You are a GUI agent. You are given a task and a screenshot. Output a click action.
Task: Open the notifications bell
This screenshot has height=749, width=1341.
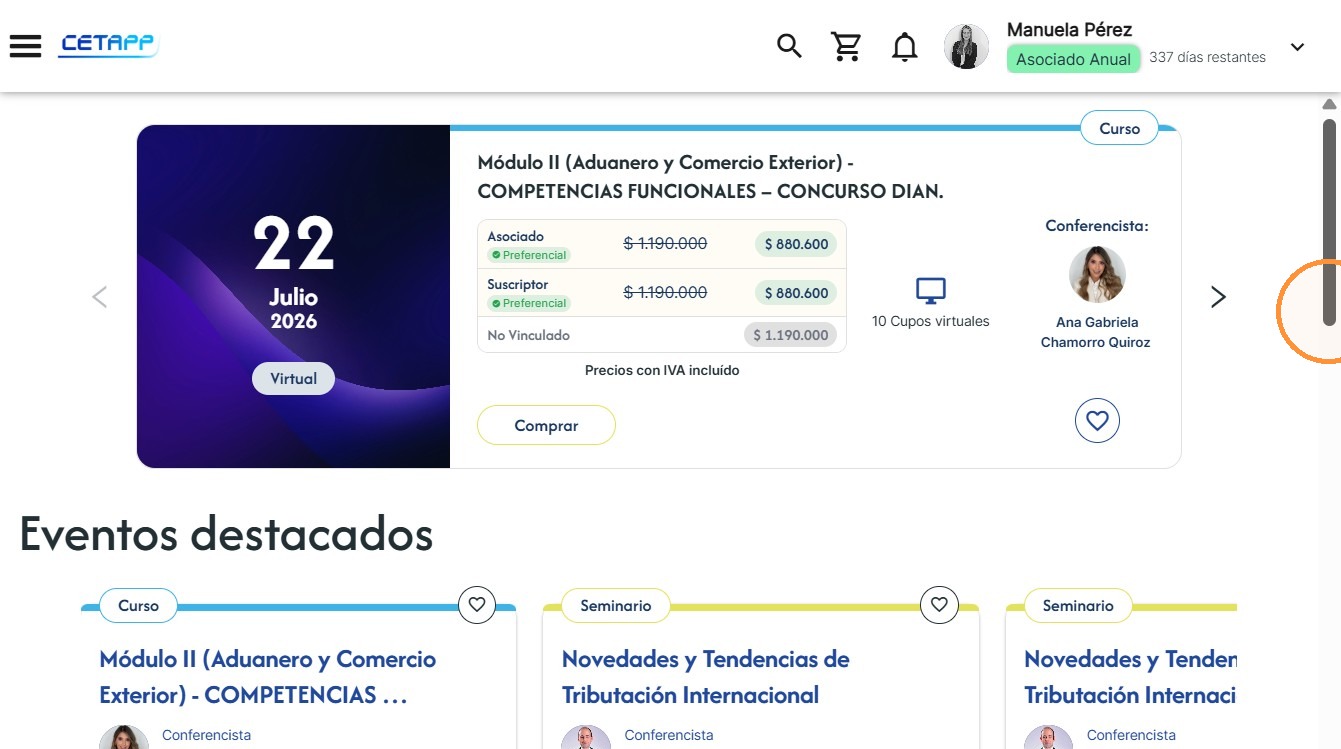(905, 47)
